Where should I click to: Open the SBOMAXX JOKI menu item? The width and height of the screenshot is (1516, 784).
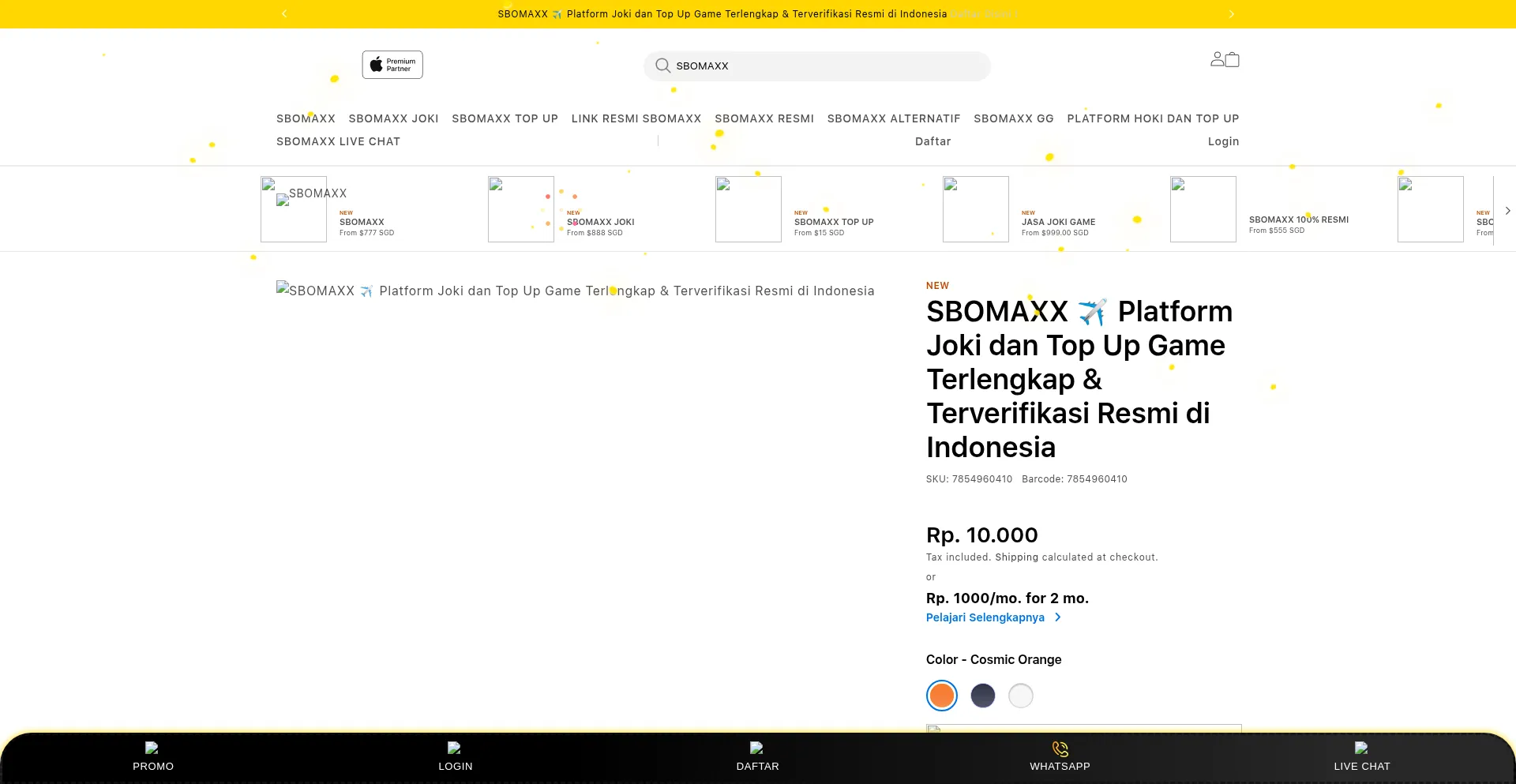coord(394,118)
